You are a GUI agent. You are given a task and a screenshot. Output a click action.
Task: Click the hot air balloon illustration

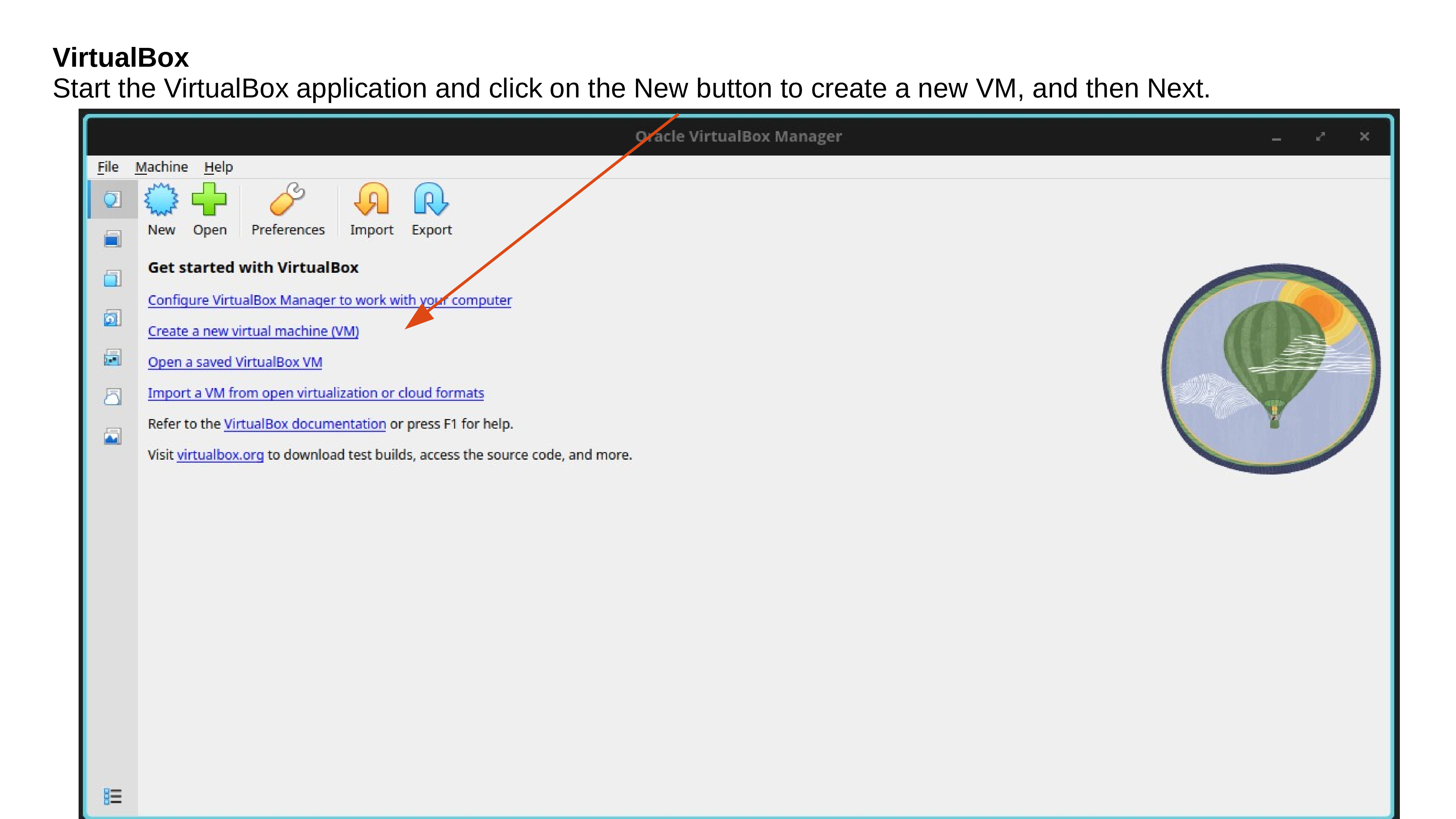pos(1271,369)
